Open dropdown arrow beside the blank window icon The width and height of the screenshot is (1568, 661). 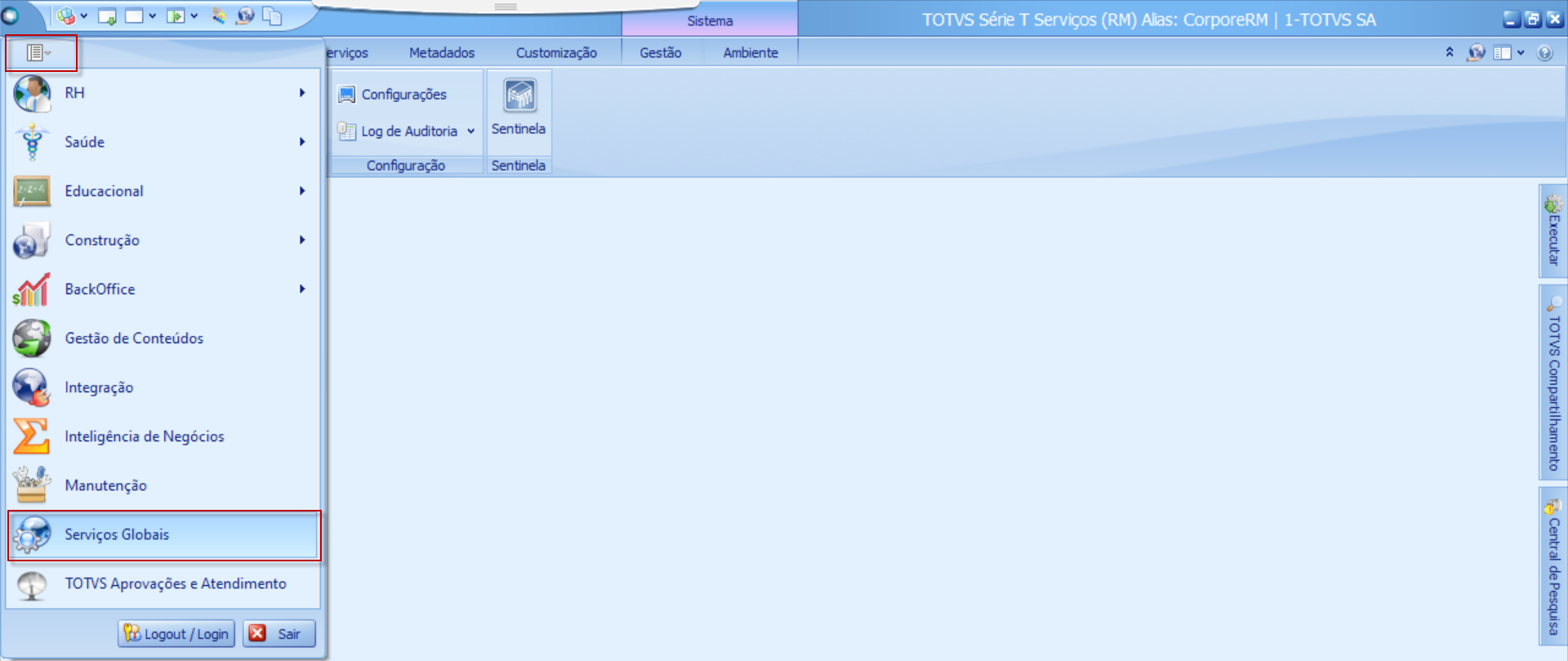point(153,16)
